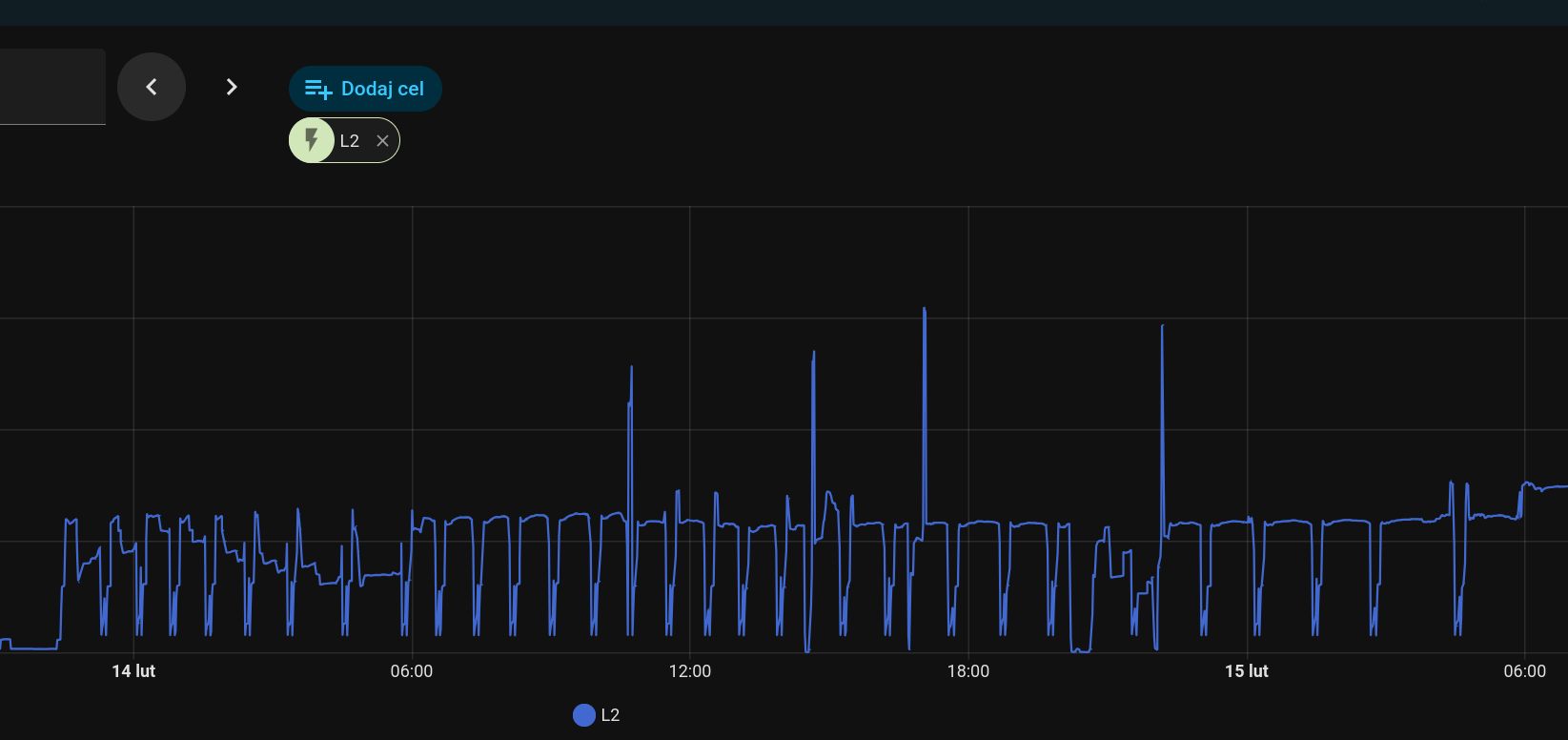Toggle the L2 series in the chart legend
The width and height of the screenshot is (1568, 740).
[x=597, y=715]
